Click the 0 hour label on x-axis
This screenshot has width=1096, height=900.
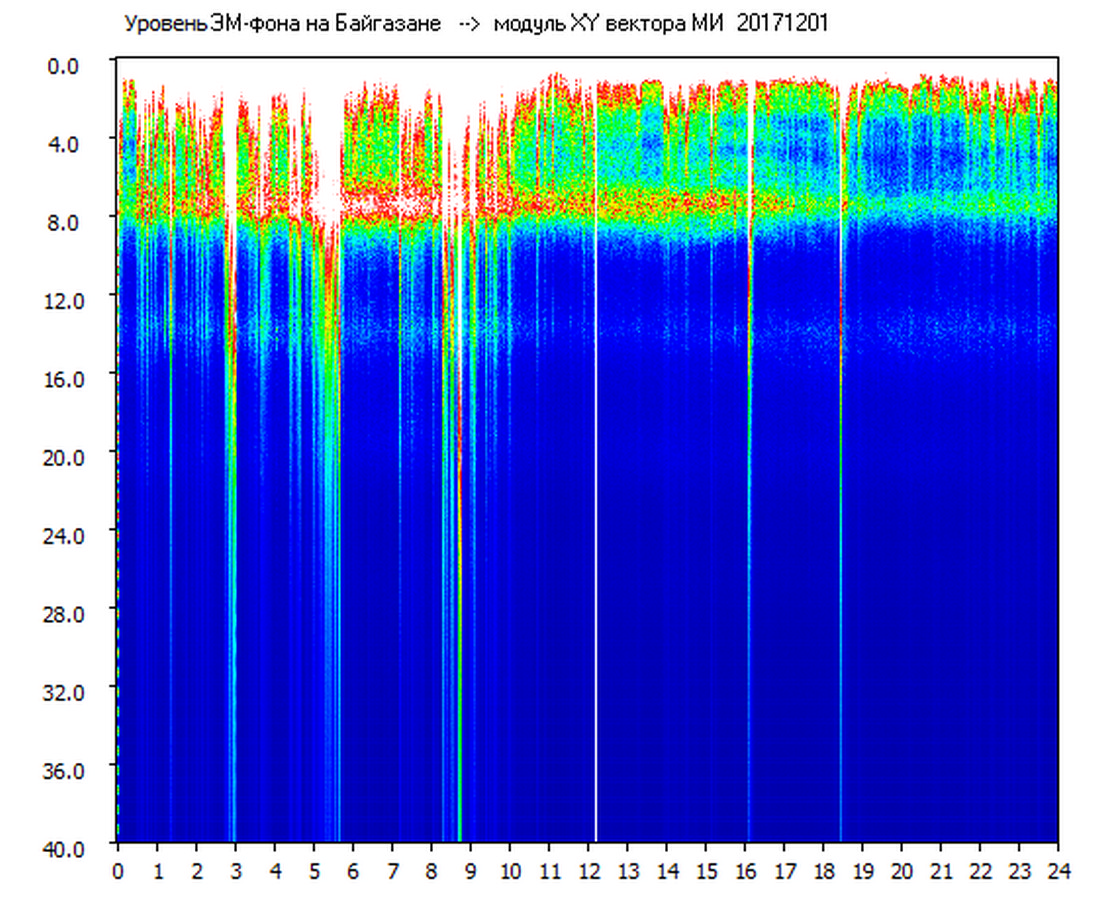118,870
